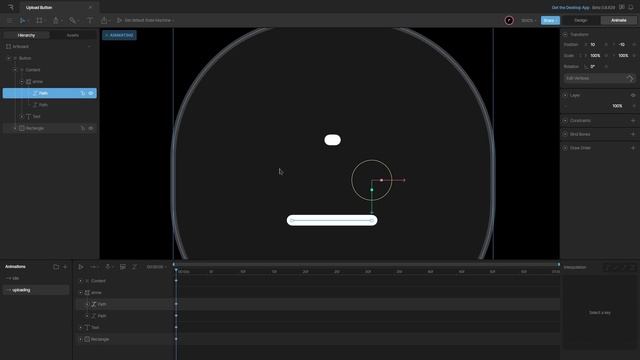Open the notifications bell icon
Image resolution: width=640 pixels, height=360 pixels.
click(631, 7)
